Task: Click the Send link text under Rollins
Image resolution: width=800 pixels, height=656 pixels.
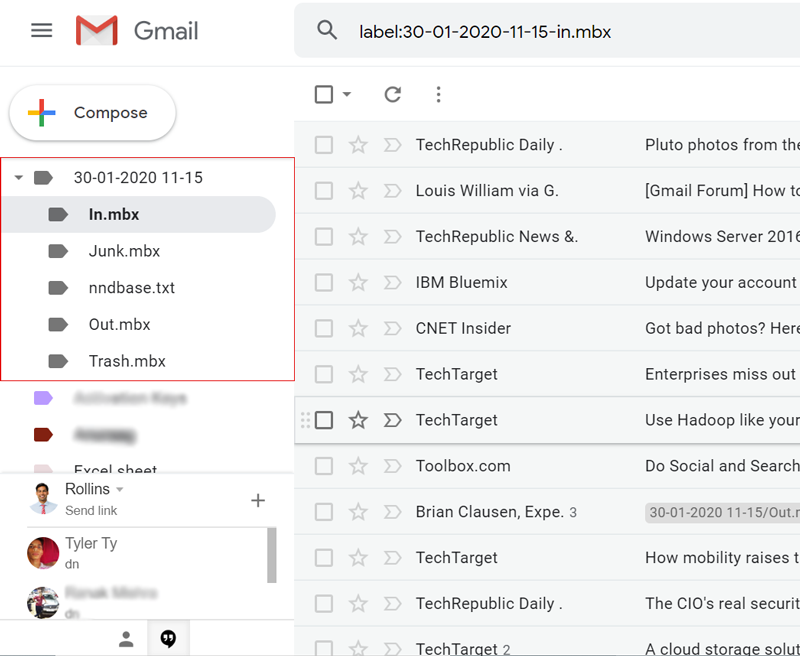Action: tap(91, 511)
